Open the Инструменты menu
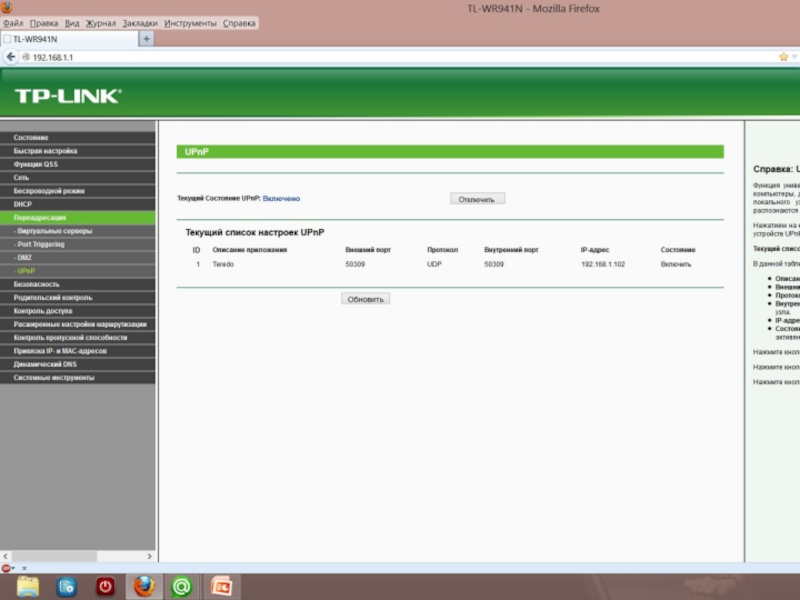The height and width of the screenshot is (600, 800). [190, 23]
